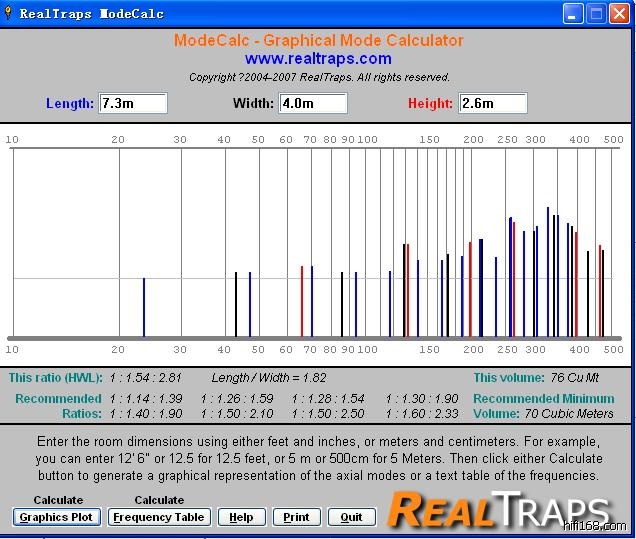Viewport: 636px width, 539px height.
Task: Focus the Width input field
Action: tap(313, 103)
